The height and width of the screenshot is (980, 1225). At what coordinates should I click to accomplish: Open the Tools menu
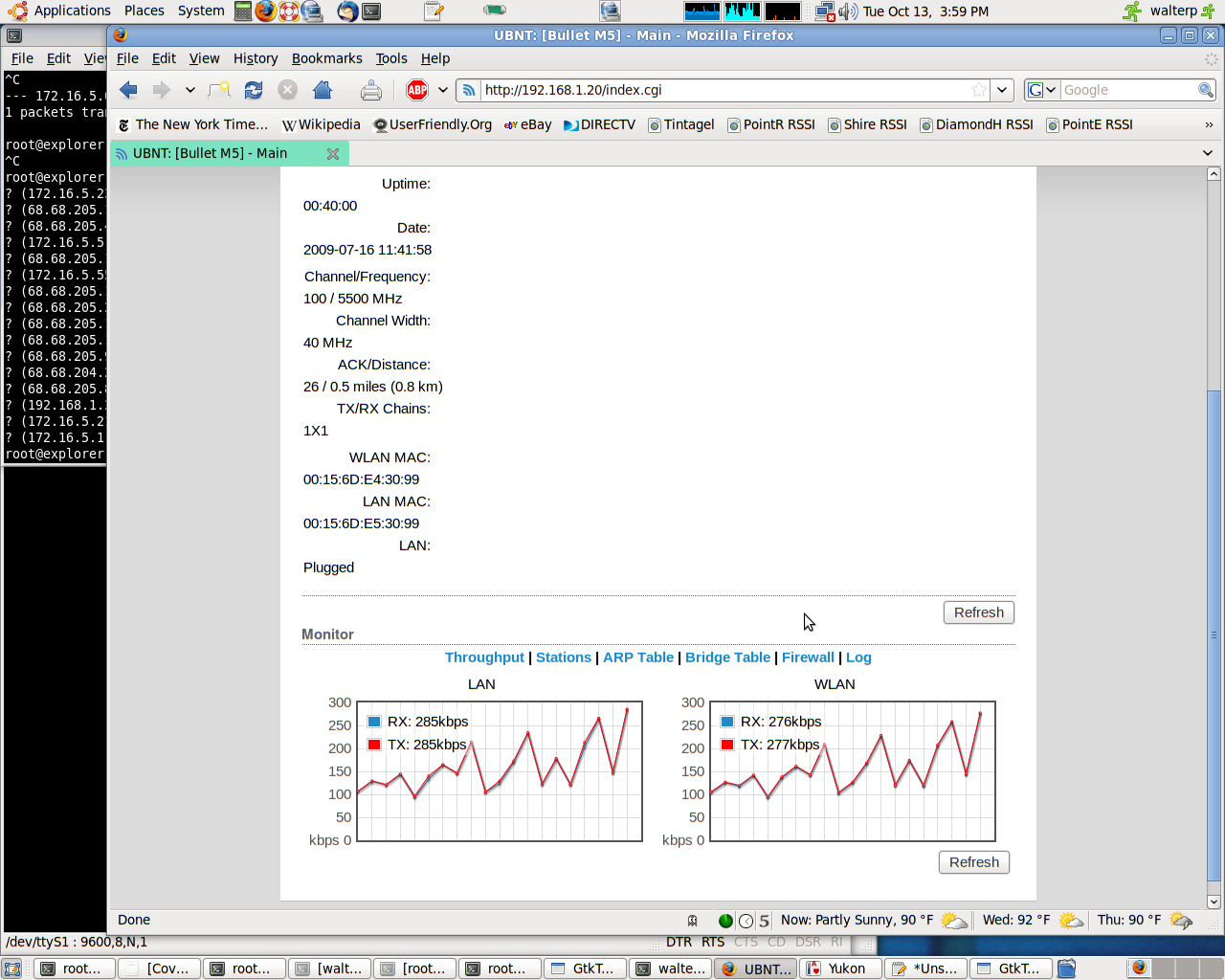click(391, 58)
